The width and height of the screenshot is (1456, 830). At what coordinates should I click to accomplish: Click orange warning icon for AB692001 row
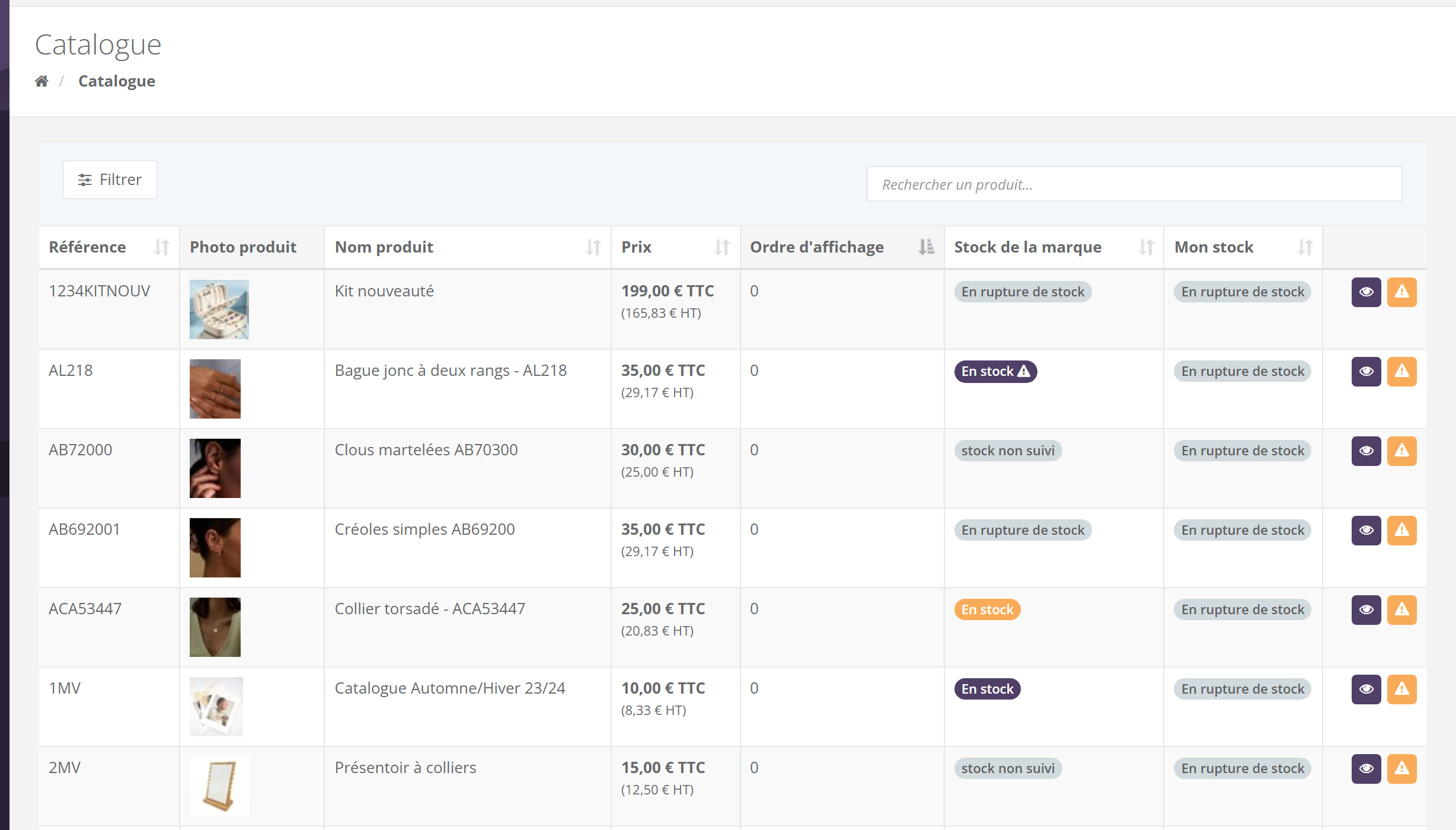tap(1402, 531)
